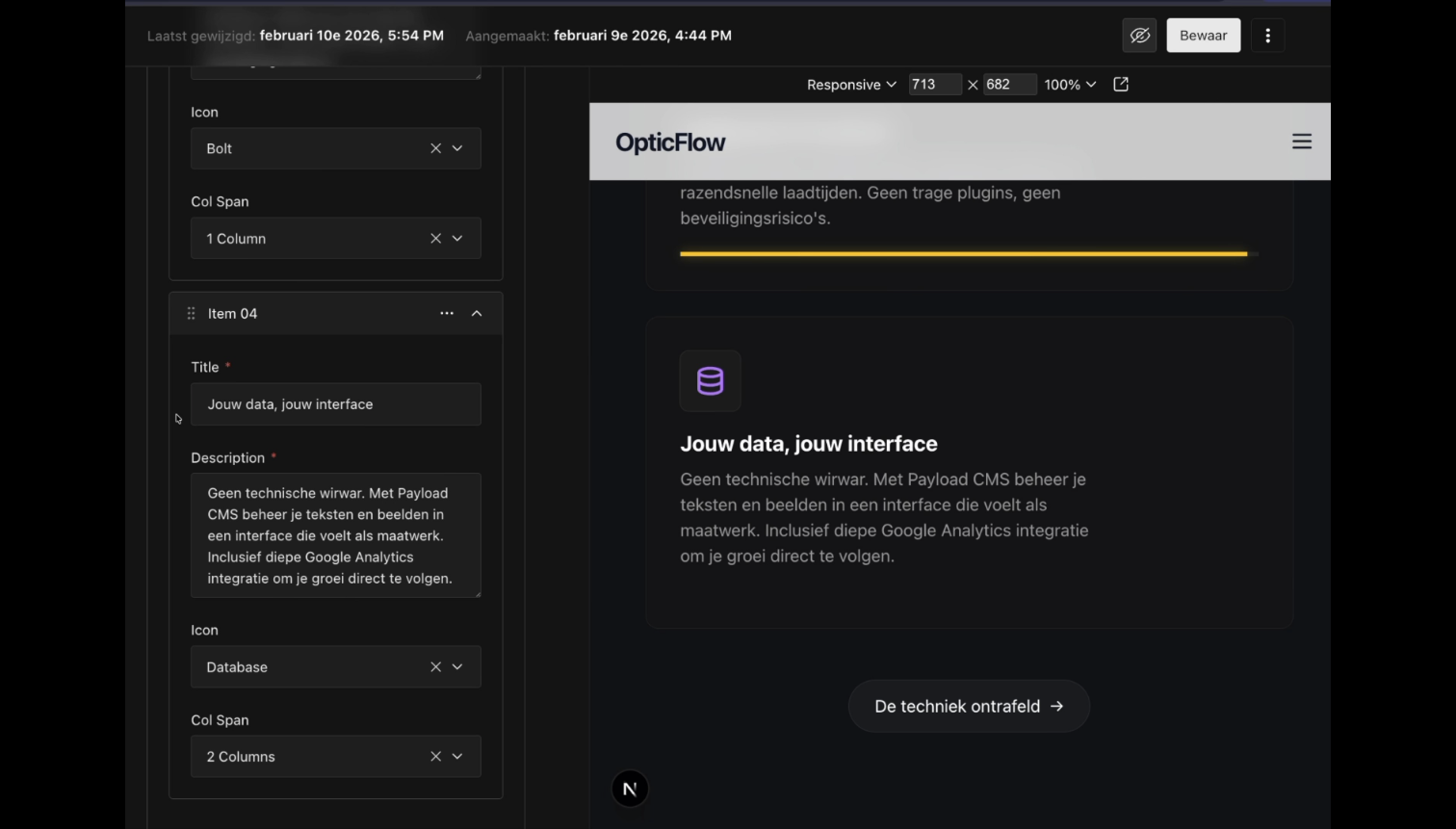Click the Next.js dev tools badge
Viewport: 1456px width, 829px height.
[x=630, y=790]
